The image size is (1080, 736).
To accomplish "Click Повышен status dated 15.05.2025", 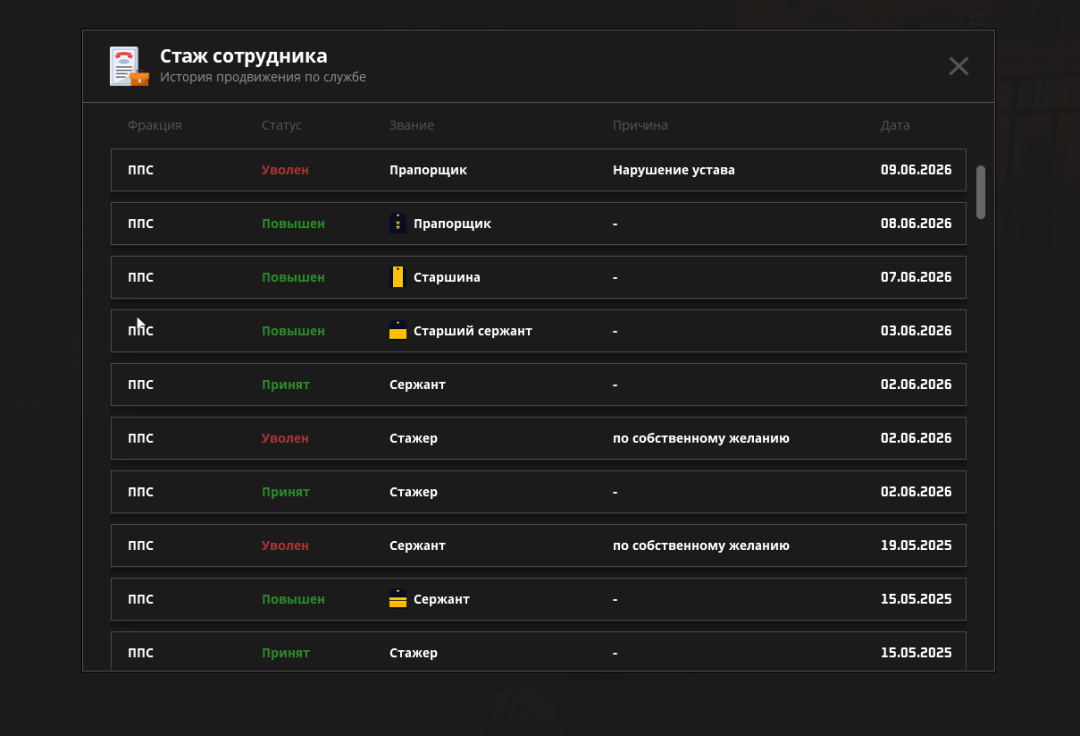I will (293, 600).
